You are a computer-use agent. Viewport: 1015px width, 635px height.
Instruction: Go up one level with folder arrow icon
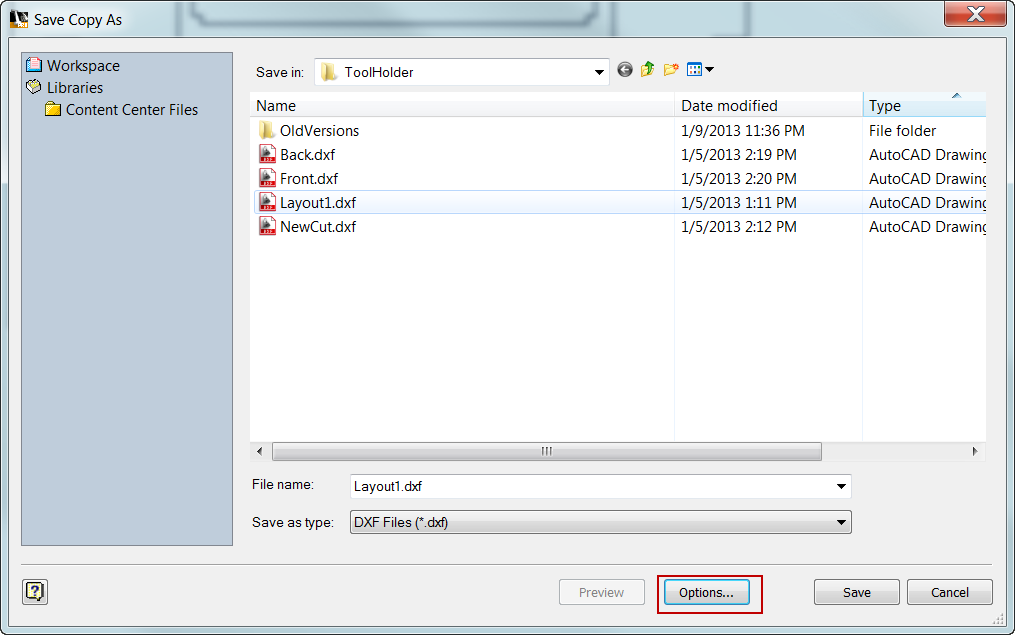tap(647, 71)
